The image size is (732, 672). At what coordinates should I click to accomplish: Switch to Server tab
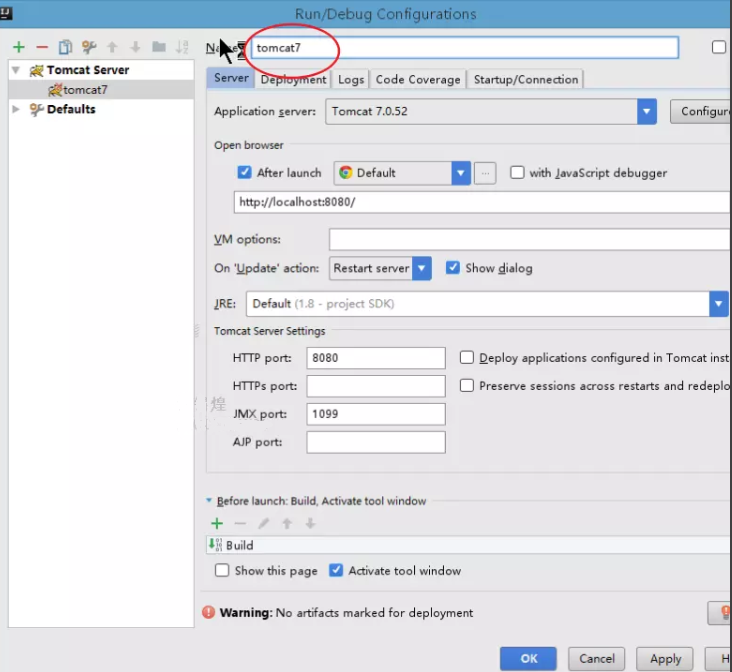pyautogui.click(x=231, y=78)
